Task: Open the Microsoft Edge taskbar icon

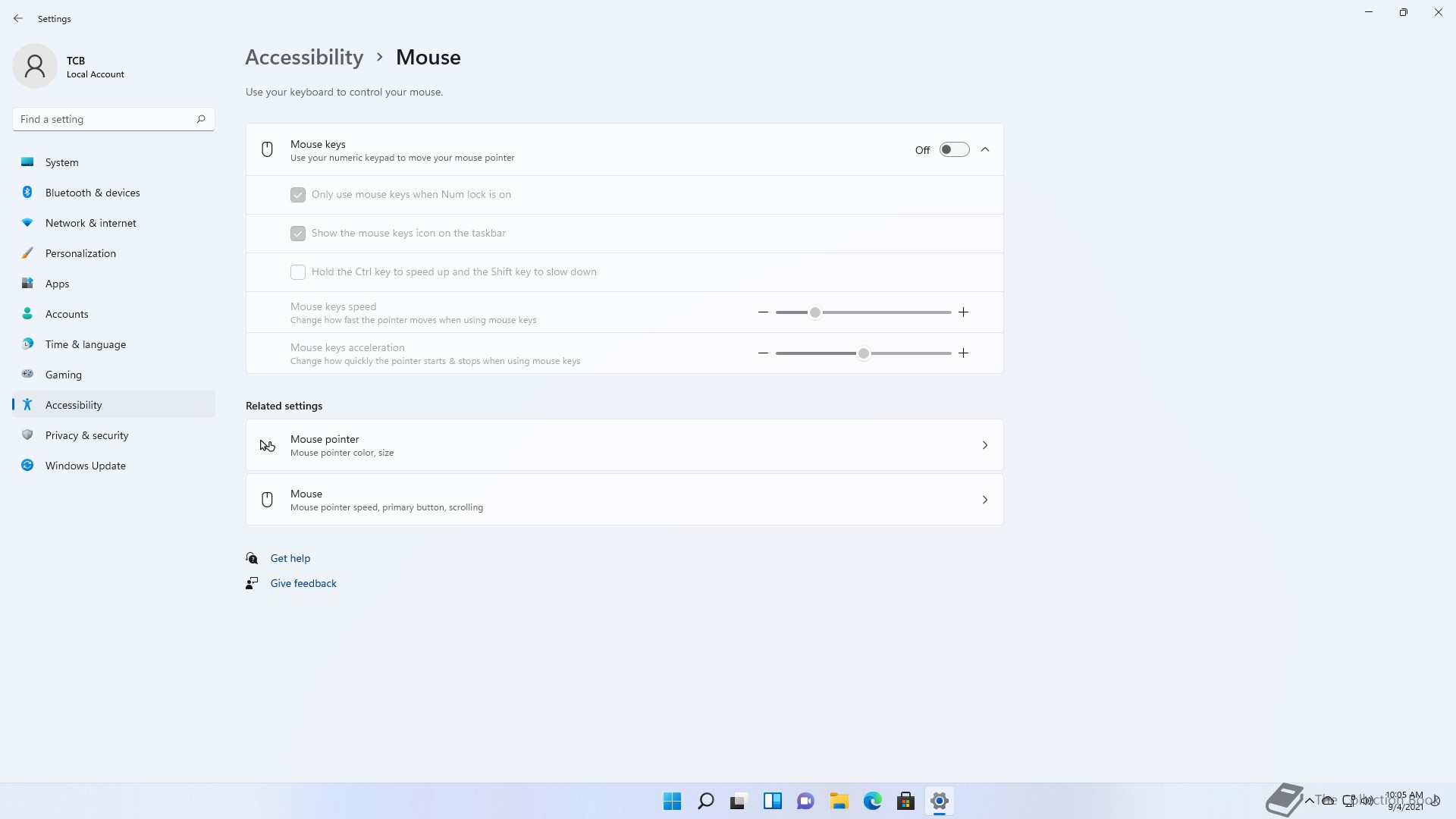Action: [x=872, y=801]
